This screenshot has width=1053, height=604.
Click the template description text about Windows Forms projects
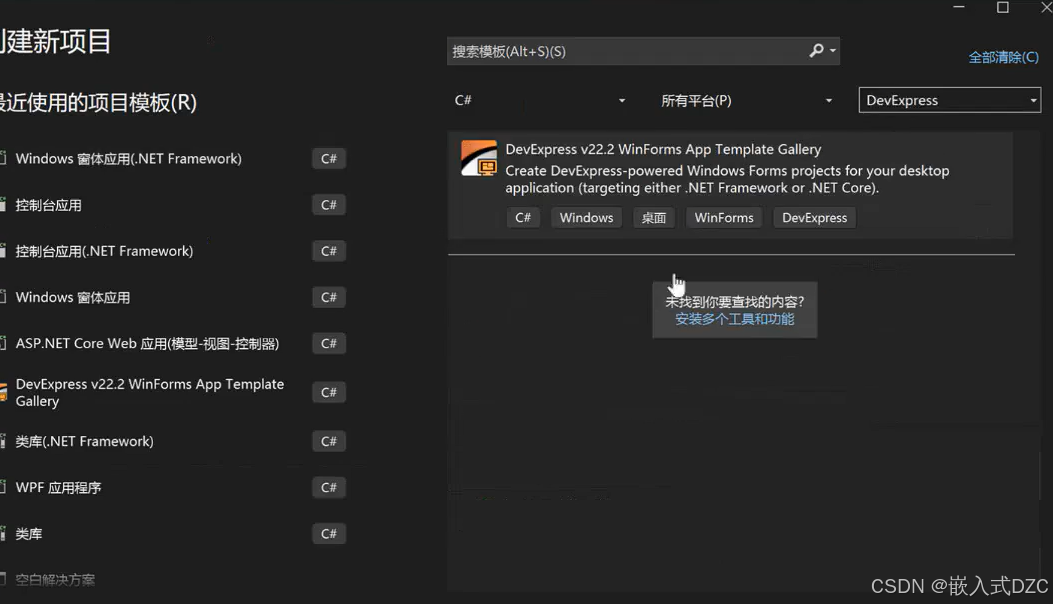(x=727, y=179)
